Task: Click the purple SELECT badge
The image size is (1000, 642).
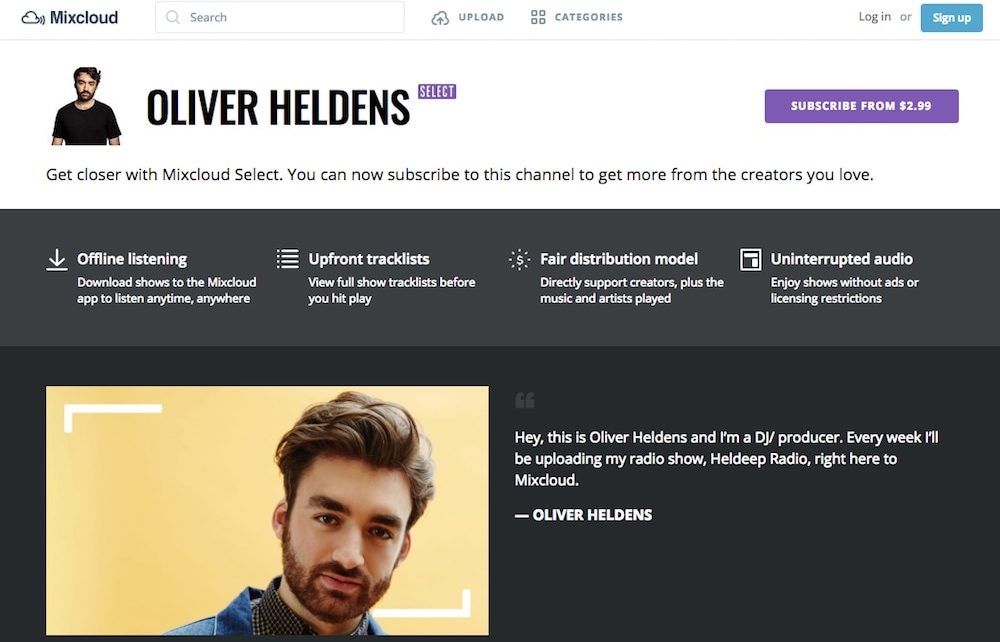Action: coord(437,92)
